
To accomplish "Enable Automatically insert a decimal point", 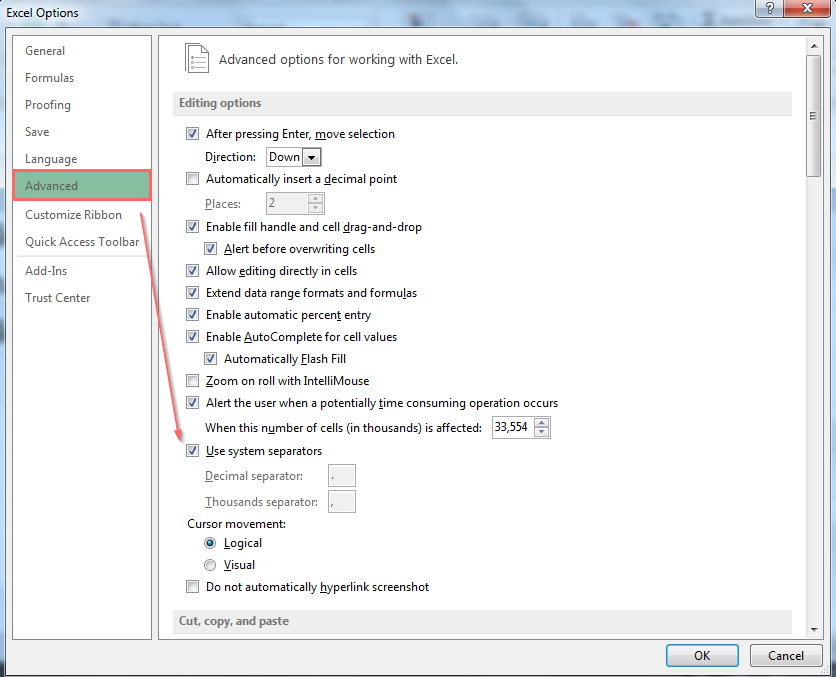I will [x=193, y=179].
